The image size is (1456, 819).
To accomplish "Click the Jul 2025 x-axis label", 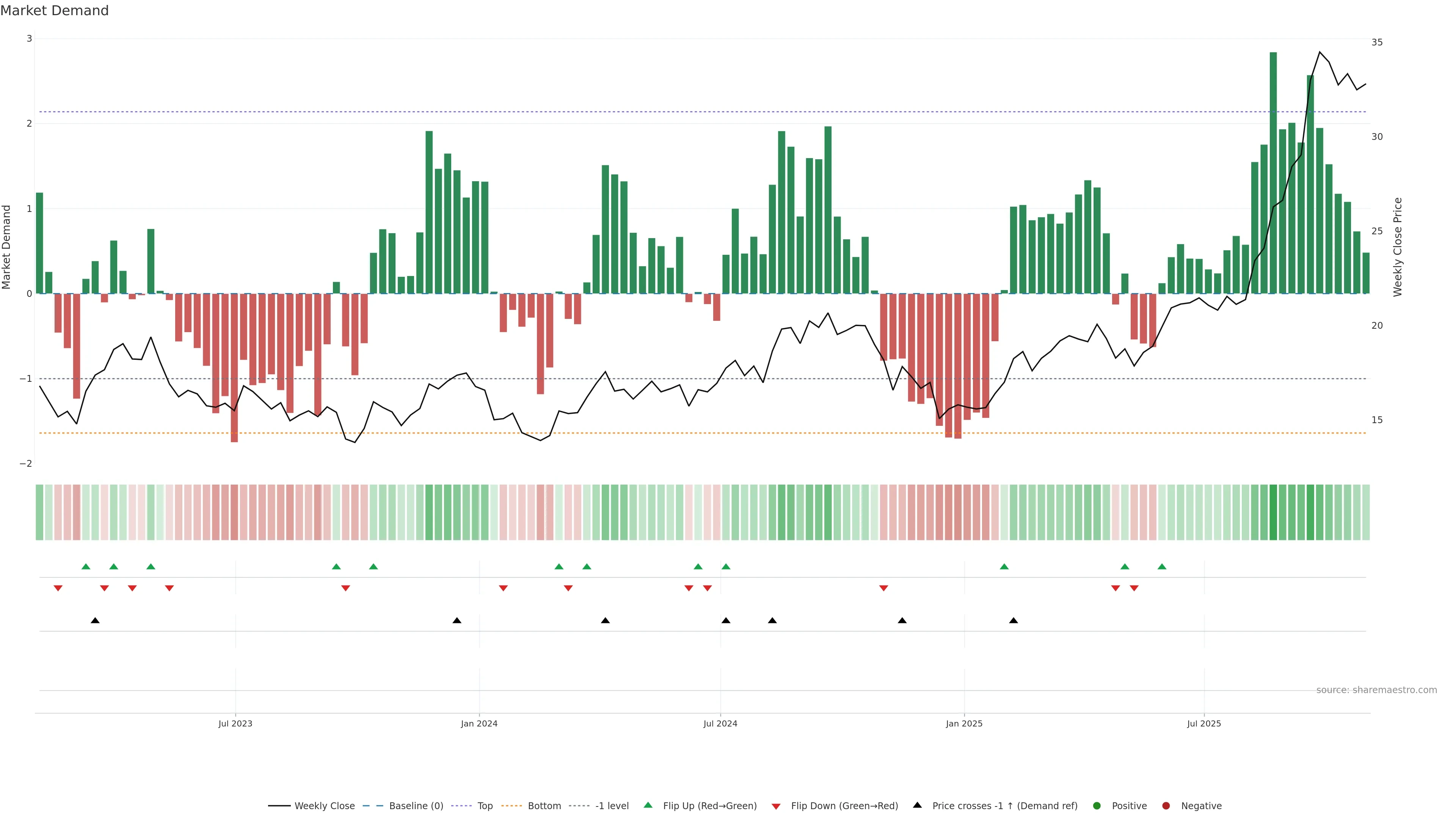I will [x=1204, y=723].
